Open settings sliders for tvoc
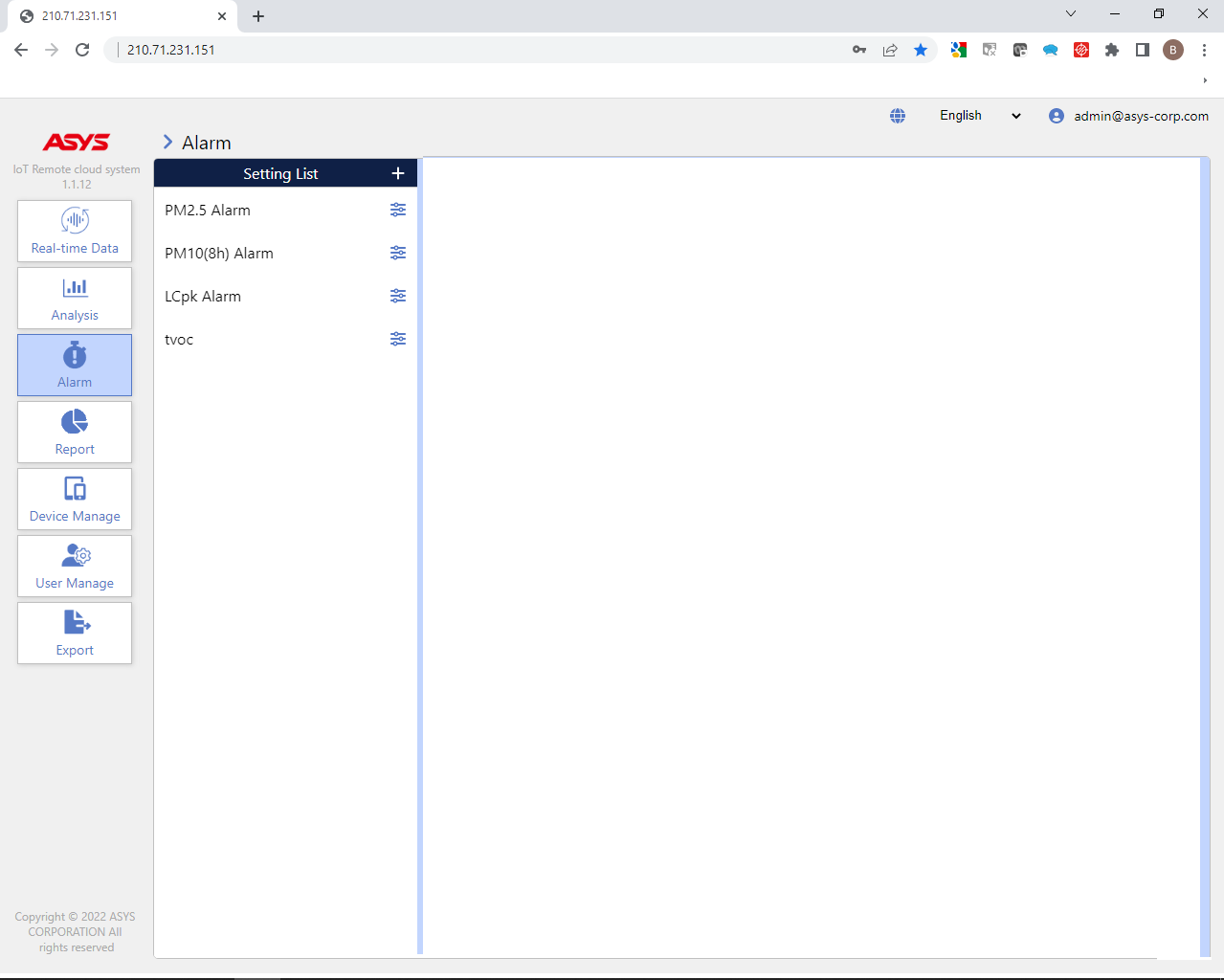1224x980 pixels. [x=398, y=339]
